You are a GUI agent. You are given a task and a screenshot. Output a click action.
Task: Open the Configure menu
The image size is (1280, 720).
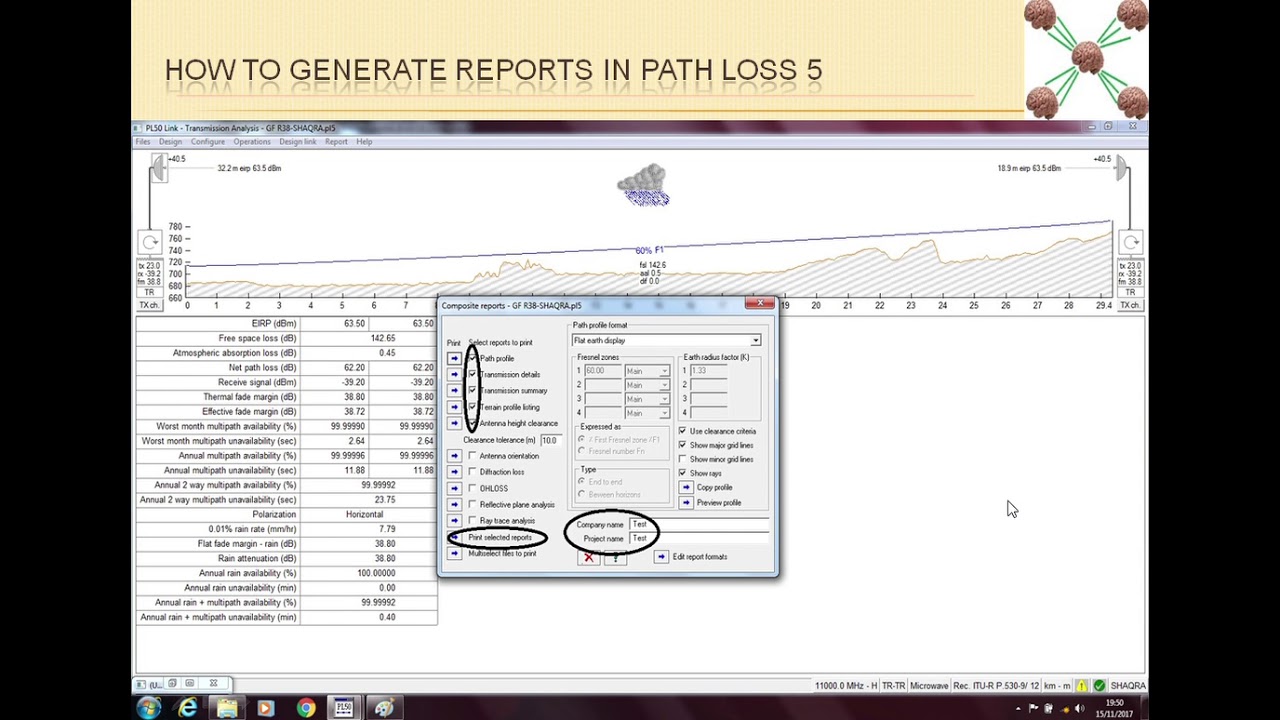208,142
